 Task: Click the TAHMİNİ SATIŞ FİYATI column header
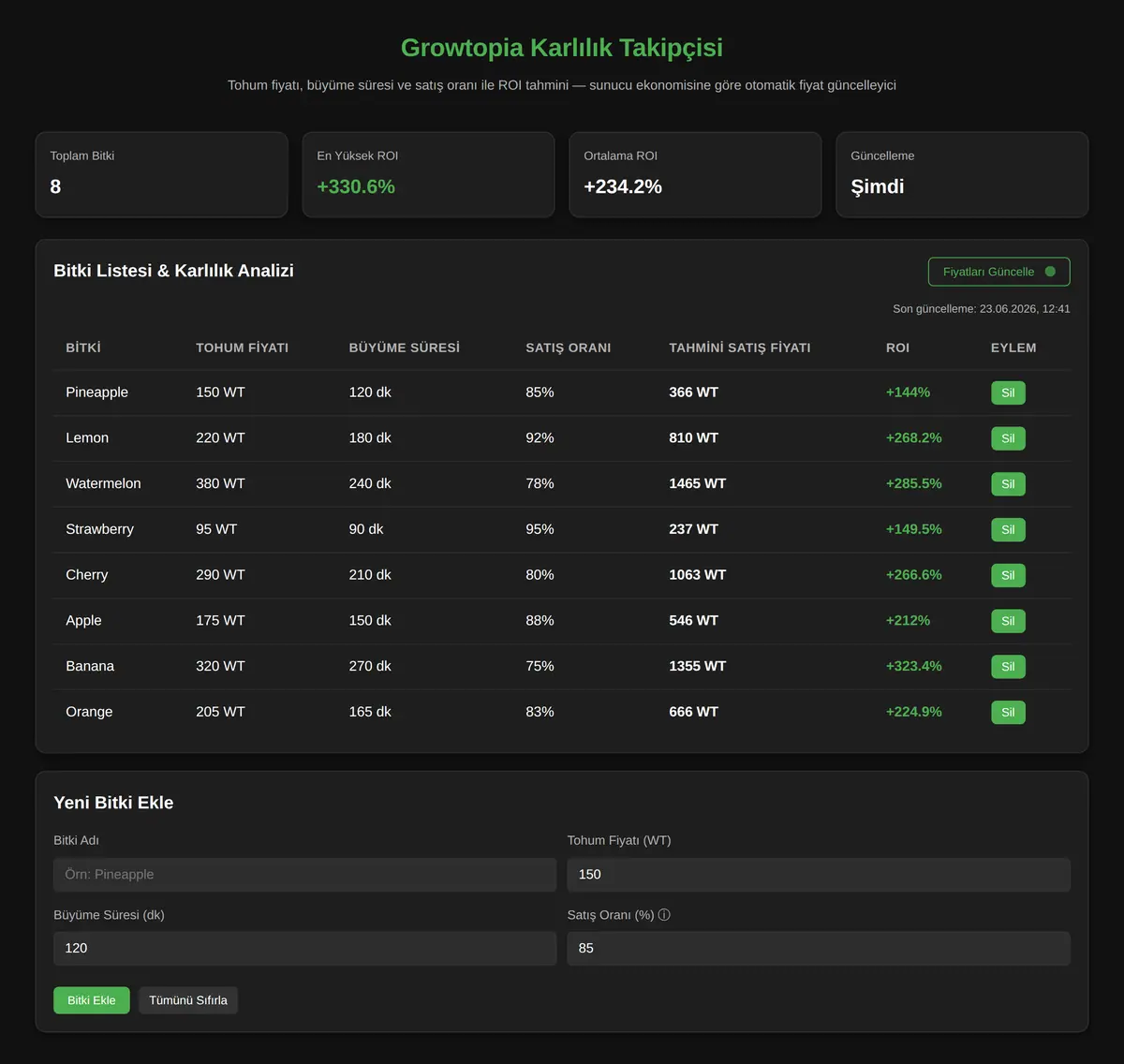pyautogui.click(x=740, y=347)
